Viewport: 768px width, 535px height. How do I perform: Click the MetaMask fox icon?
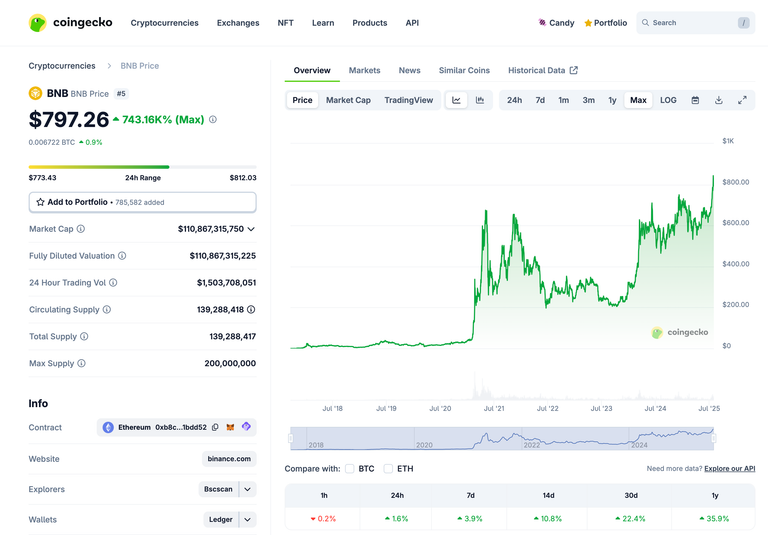pos(230,427)
